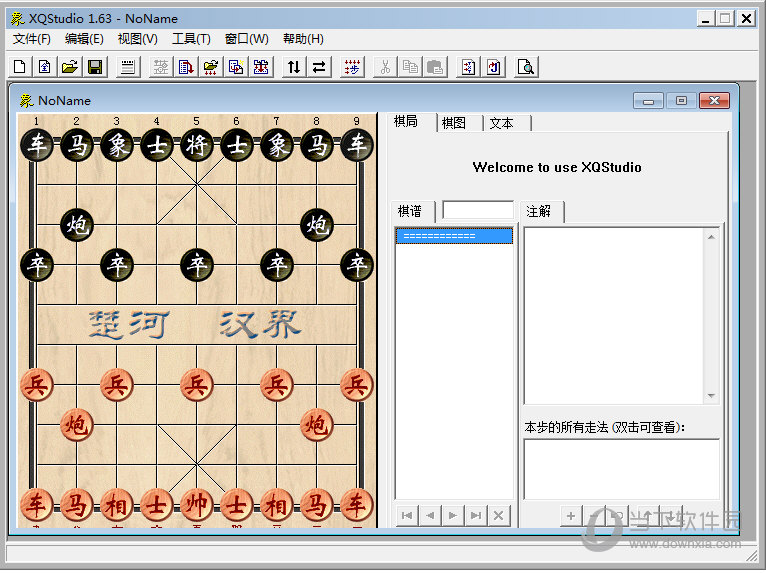
Task: Mirror board with left-right arrows icon
Action: pos(319,66)
